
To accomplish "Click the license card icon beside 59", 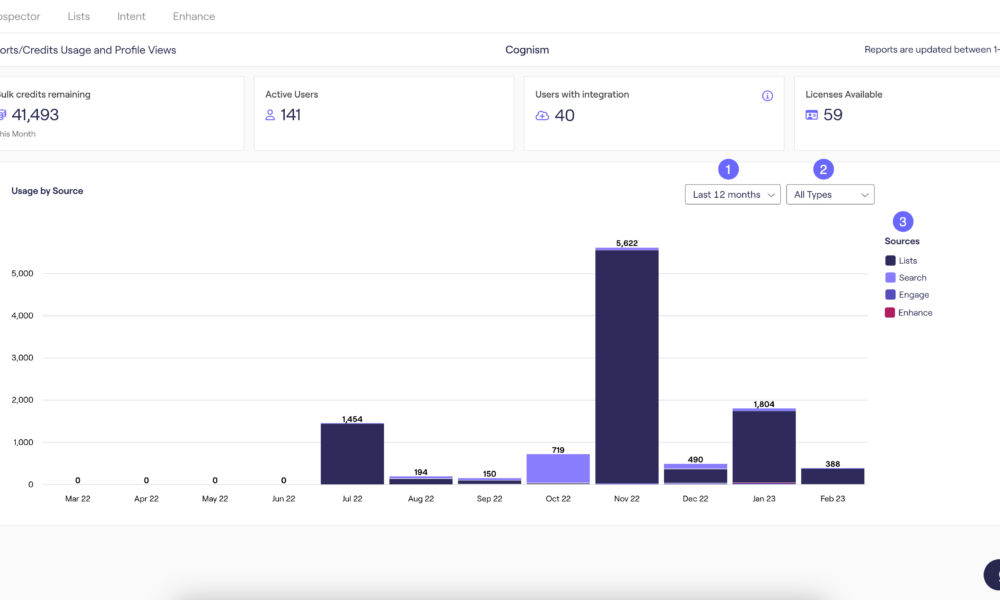I will [811, 115].
